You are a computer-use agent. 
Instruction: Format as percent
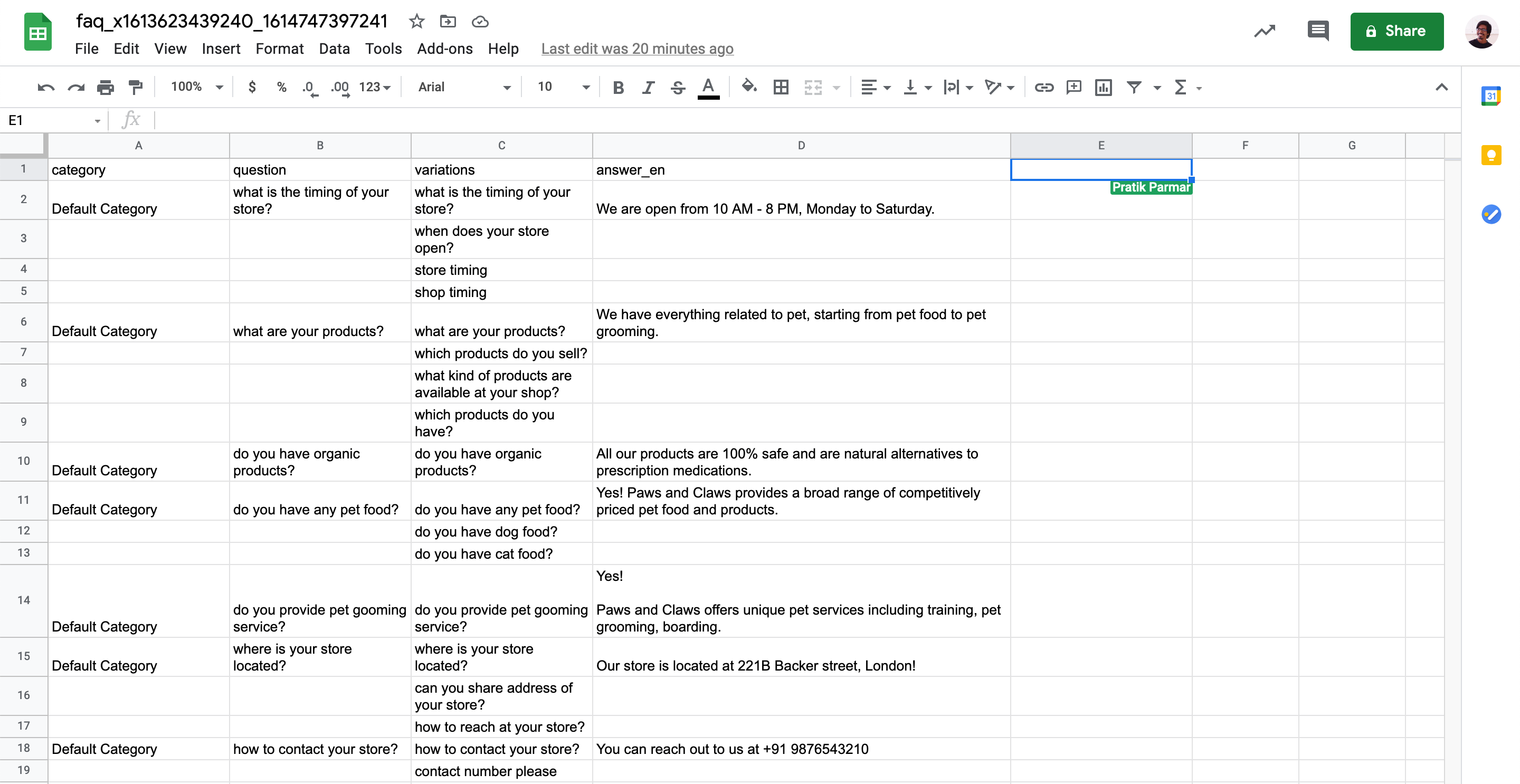(281, 87)
